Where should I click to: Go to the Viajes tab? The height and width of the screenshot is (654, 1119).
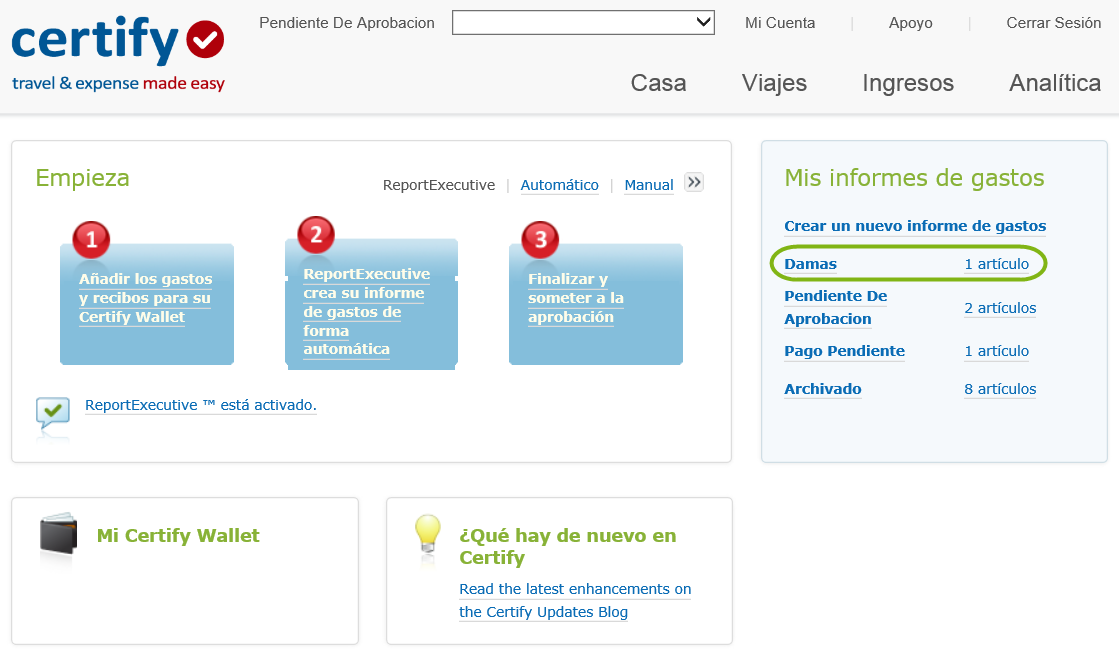click(774, 83)
